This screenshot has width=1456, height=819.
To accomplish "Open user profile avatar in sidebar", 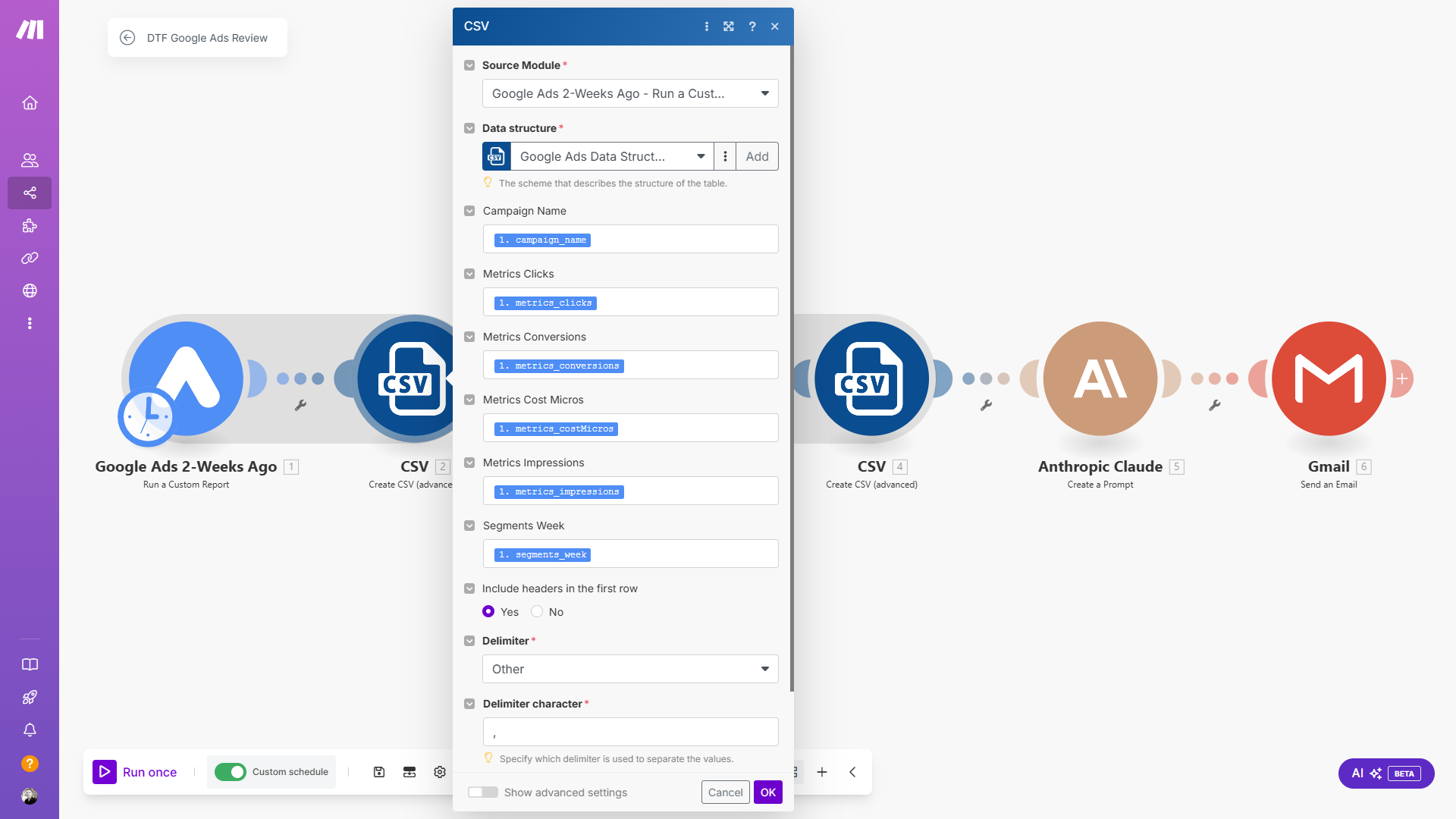I will click(30, 795).
